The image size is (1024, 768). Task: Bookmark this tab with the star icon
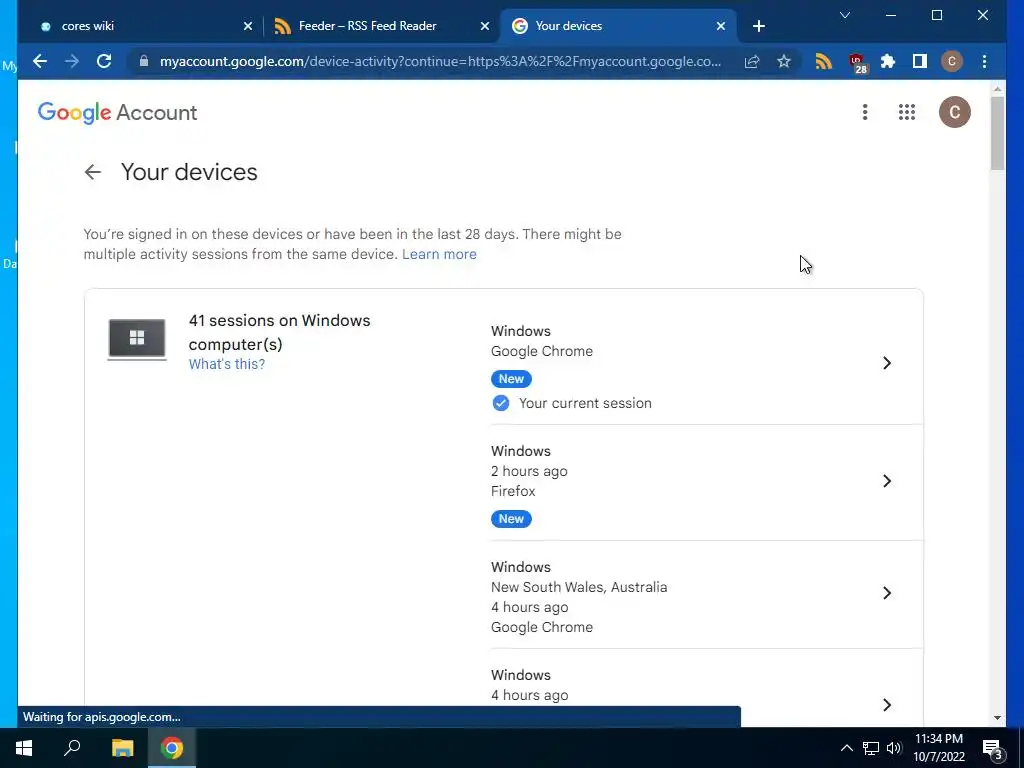click(x=784, y=61)
